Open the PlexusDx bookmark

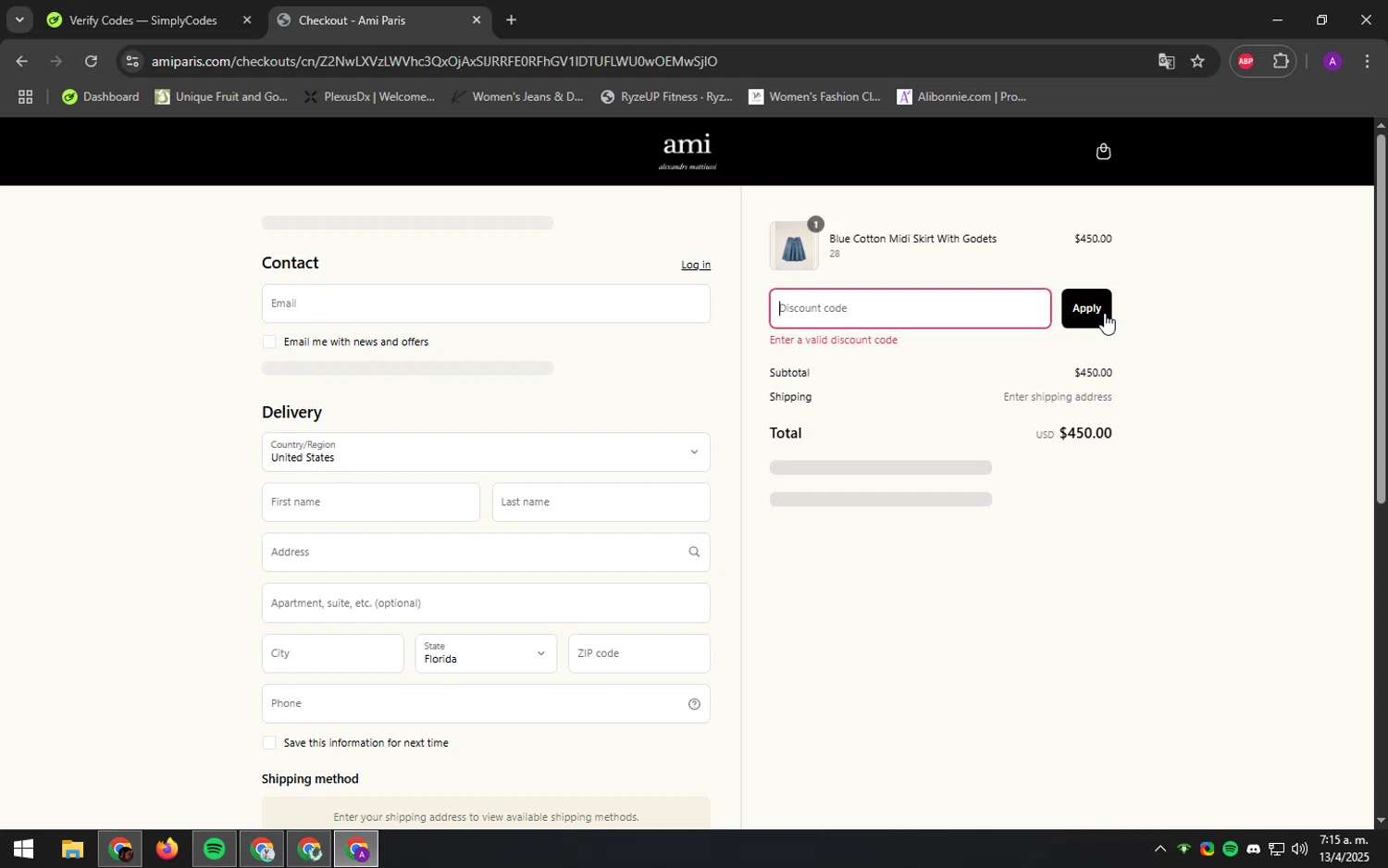click(369, 96)
